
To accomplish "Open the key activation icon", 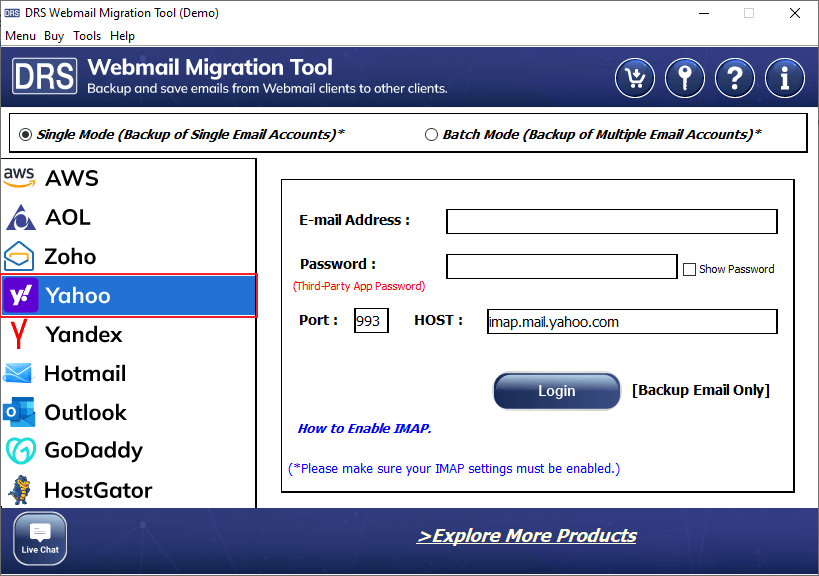I will [685, 77].
